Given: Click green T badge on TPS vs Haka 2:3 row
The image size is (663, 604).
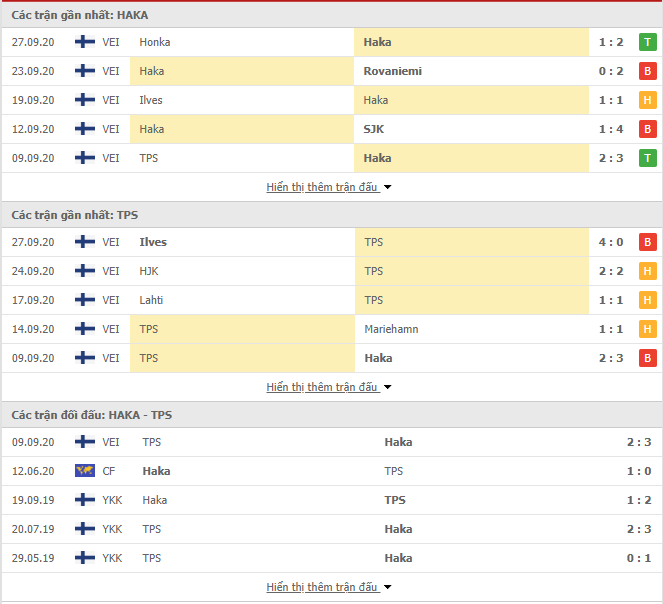Looking at the screenshot, I should pos(647,158).
